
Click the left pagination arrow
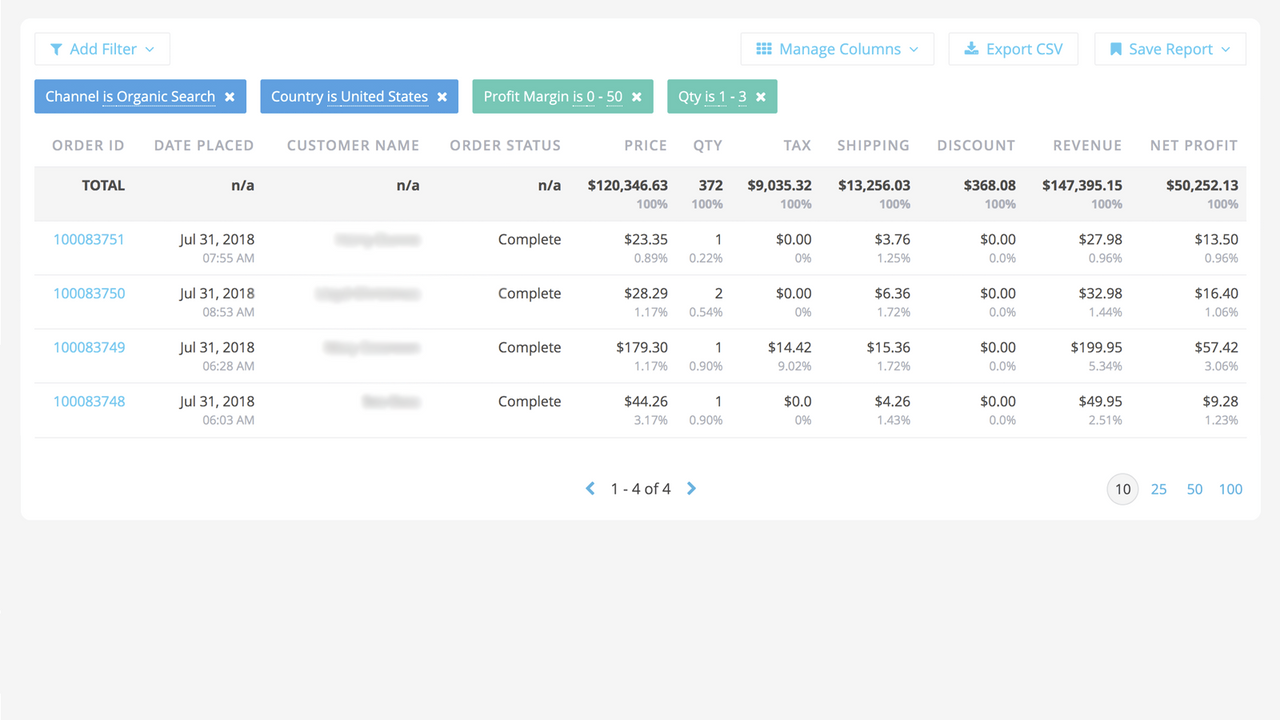pos(590,488)
